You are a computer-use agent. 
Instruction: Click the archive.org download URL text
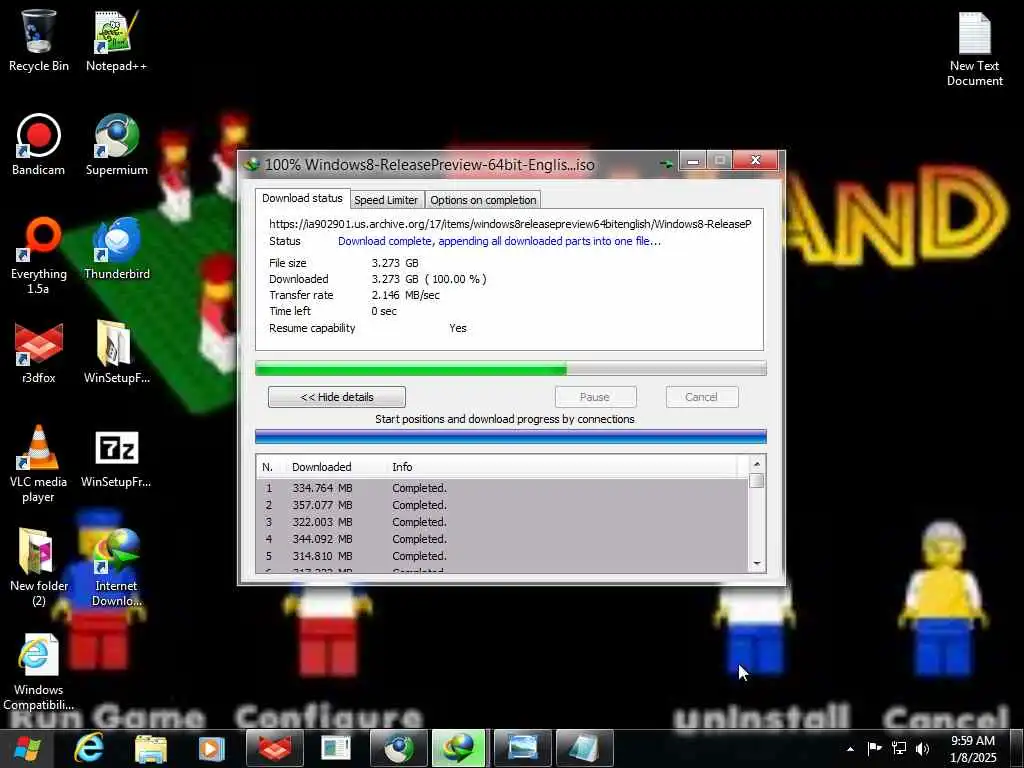coord(510,224)
